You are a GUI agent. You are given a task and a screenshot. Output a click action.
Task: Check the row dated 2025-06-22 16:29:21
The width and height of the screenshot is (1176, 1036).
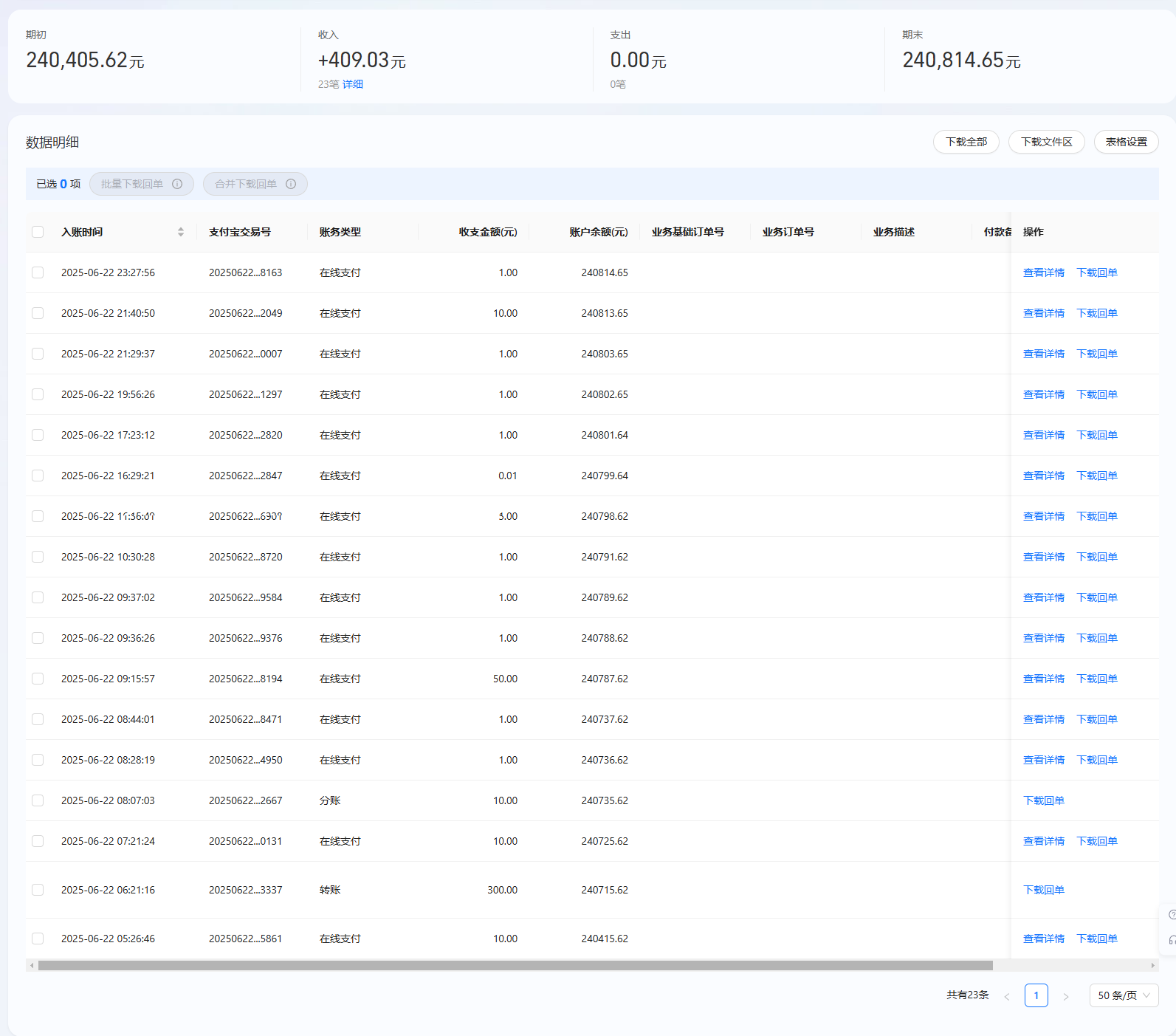pos(38,476)
